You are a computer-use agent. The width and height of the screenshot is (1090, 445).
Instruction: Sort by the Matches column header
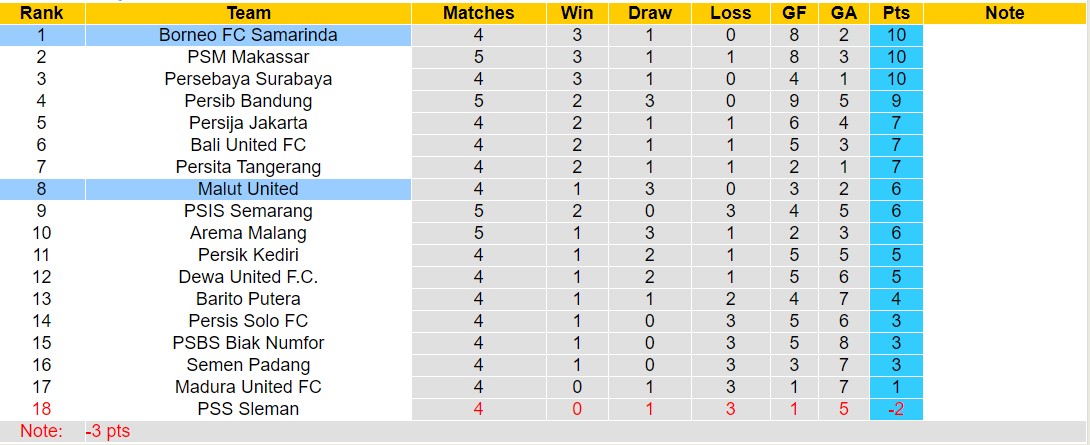(478, 13)
